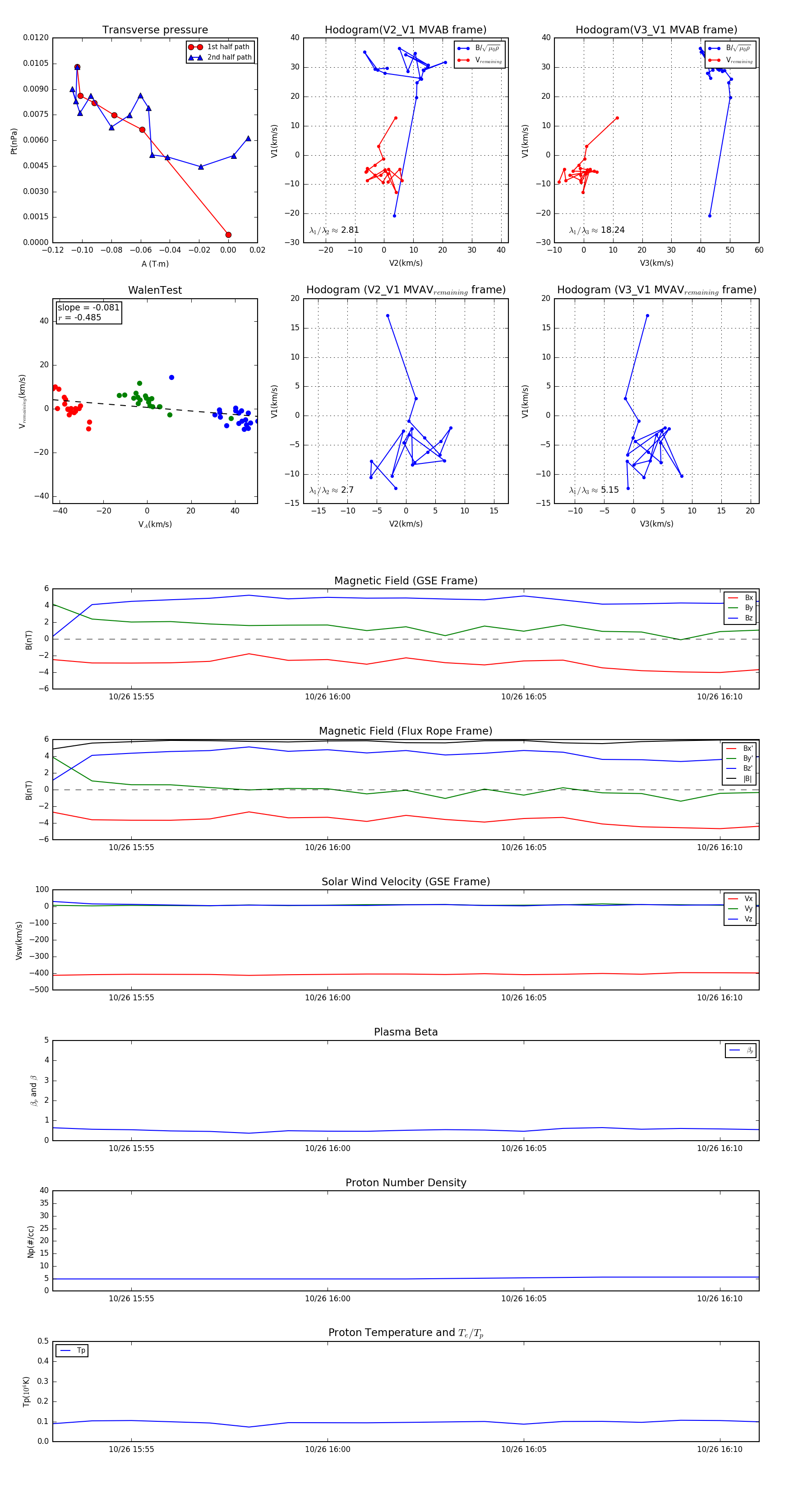Select the "Vy" velocity legend entry
The height and width of the screenshot is (1489, 812).
[x=740, y=909]
